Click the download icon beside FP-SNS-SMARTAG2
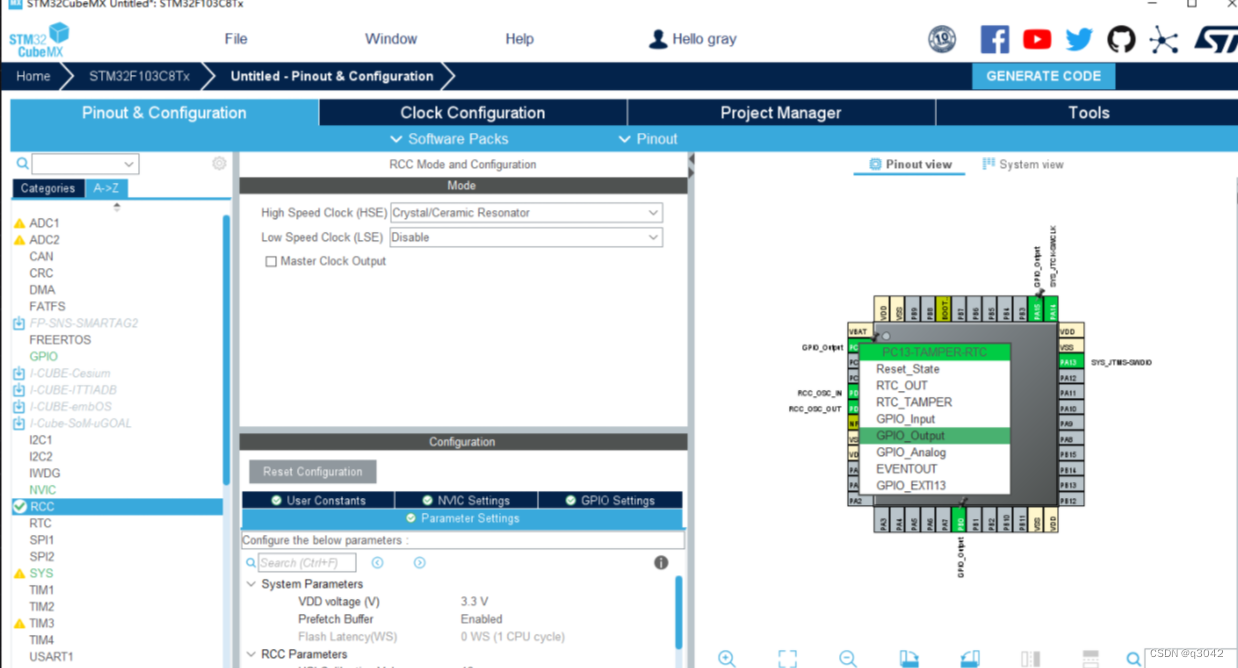Viewport: 1238px width, 668px height. coord(19,323)
